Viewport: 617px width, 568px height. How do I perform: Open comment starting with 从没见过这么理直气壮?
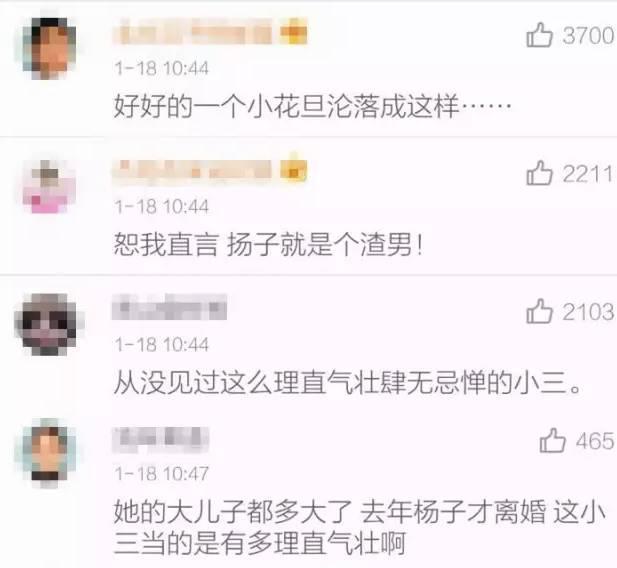pyautogui.click(x=348, y=382)
